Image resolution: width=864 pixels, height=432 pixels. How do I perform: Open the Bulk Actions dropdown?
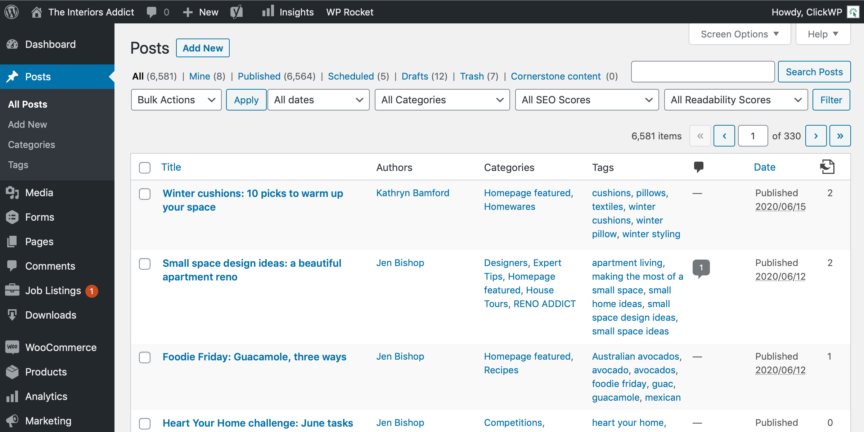177,100
